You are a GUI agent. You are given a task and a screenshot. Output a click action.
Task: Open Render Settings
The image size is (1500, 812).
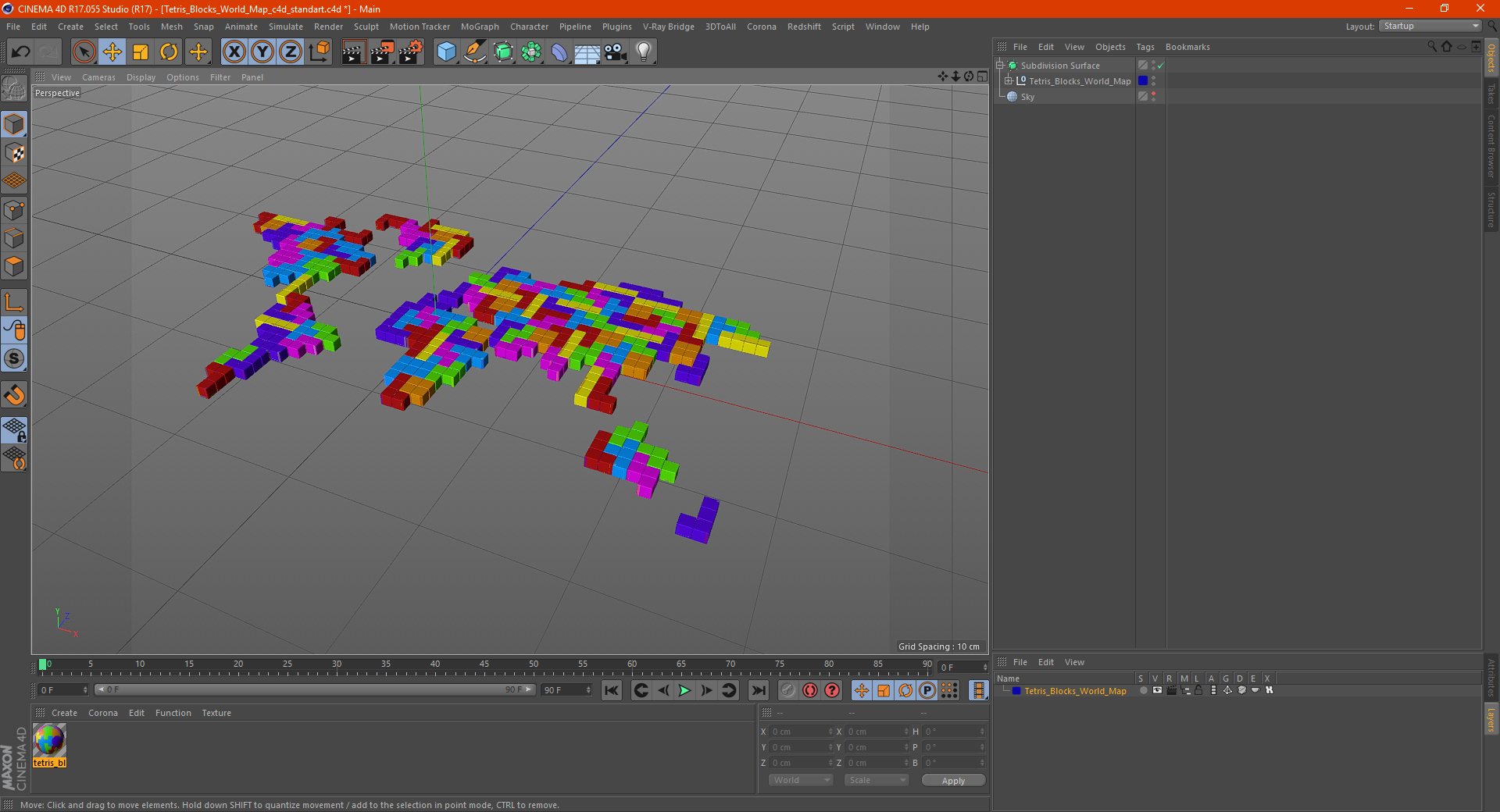coord(411,52)
